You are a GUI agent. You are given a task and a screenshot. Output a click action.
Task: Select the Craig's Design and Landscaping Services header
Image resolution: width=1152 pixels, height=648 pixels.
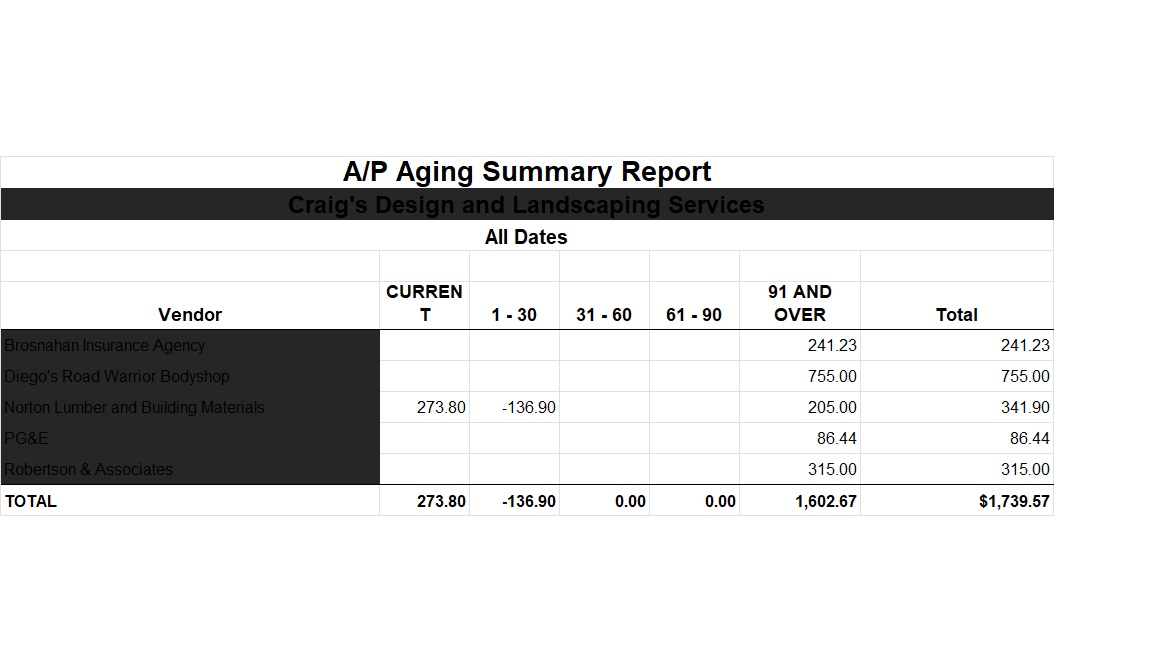click(x=527, y=205)
